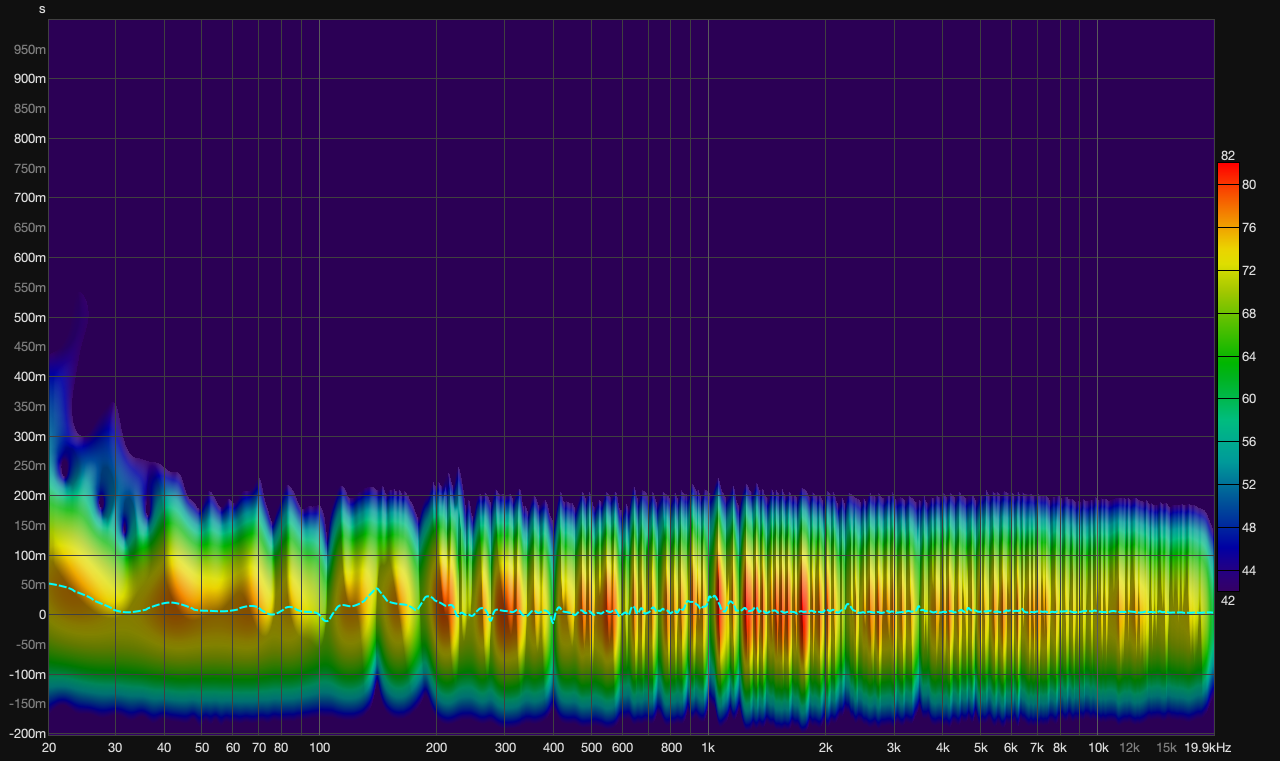Viewport: 1280px width, 761px height.
Task: Click the red top of color scale bar
Action: [x=1227, y=170]
